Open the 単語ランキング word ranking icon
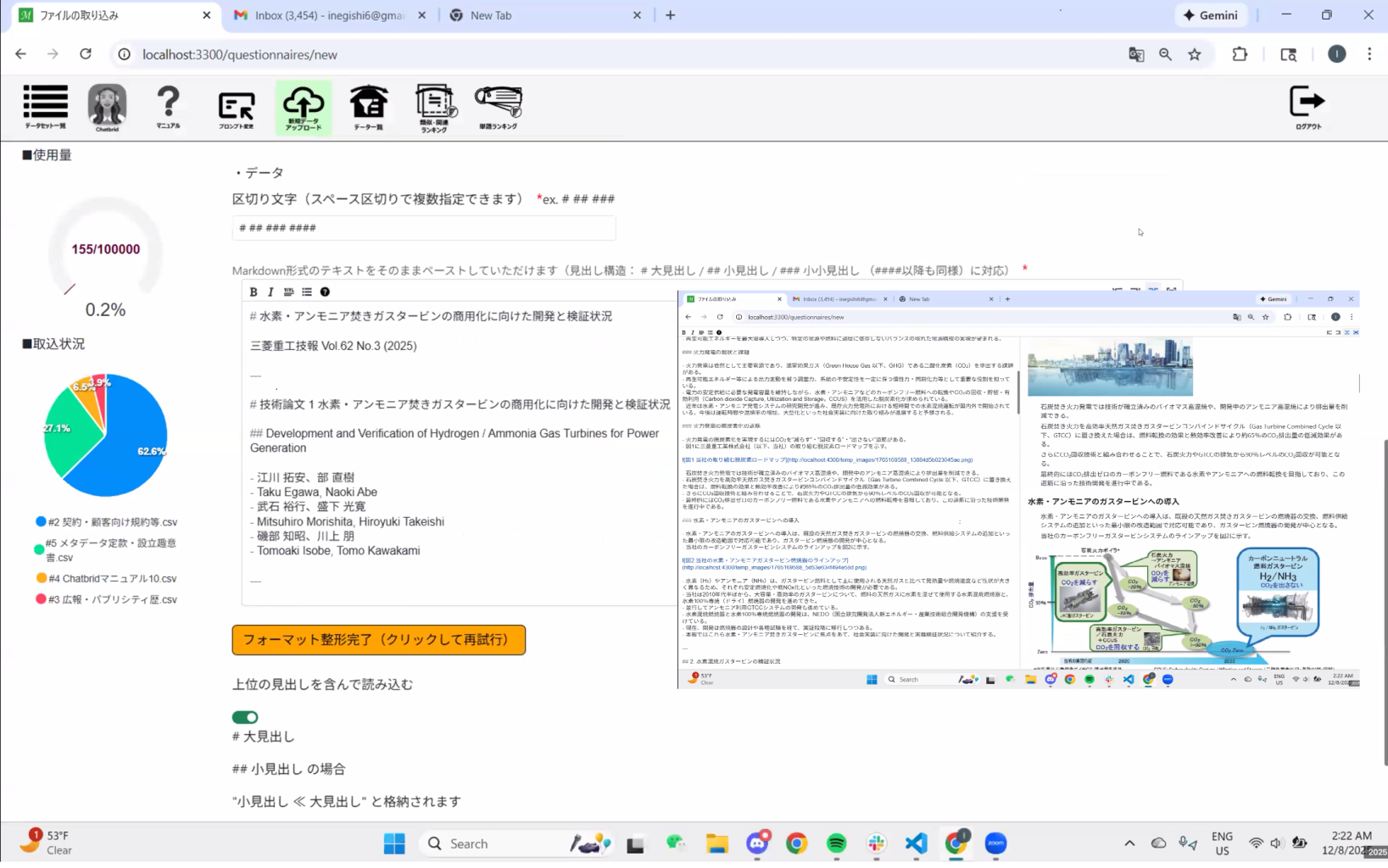The height and width of the screenshot is (868, 1388). click(x=498, y=107)
